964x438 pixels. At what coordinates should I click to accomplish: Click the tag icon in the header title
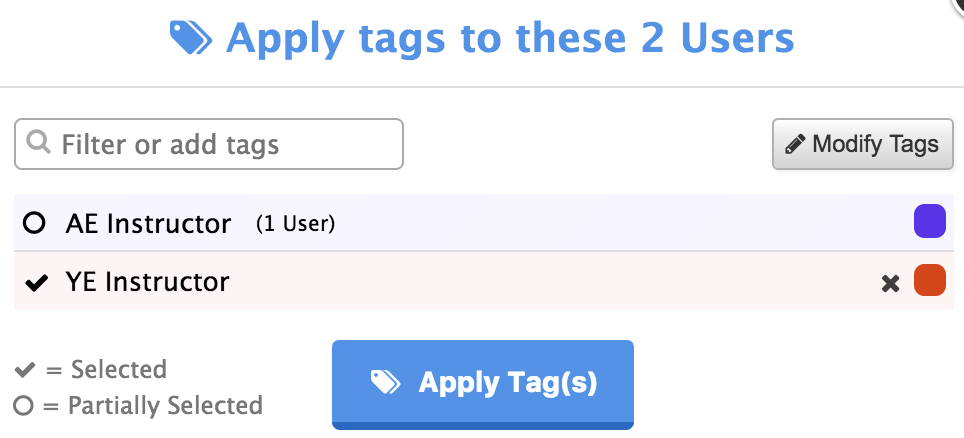pos(191,39)
